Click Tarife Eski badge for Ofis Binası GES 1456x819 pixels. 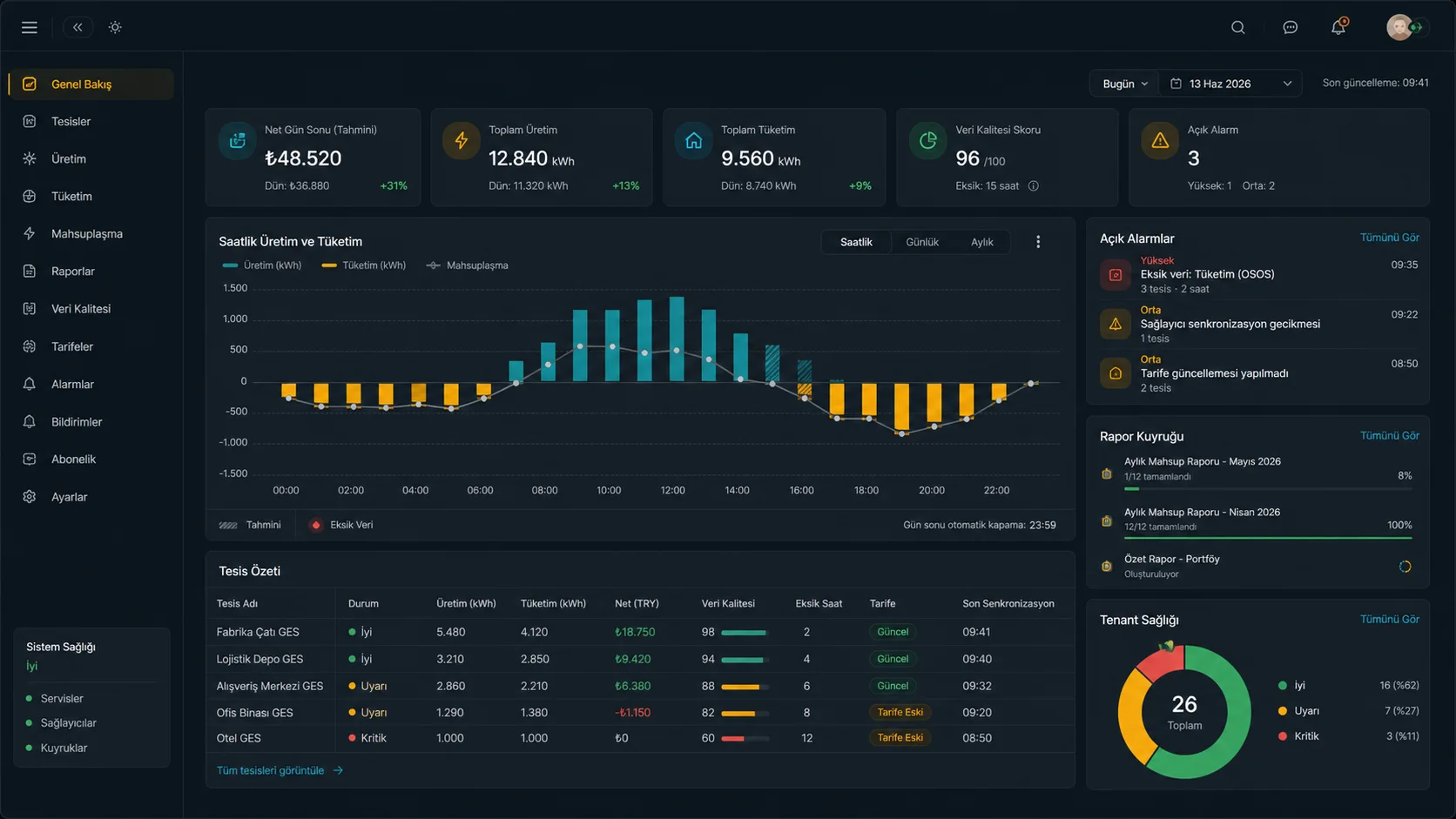(x=900, y=713)
